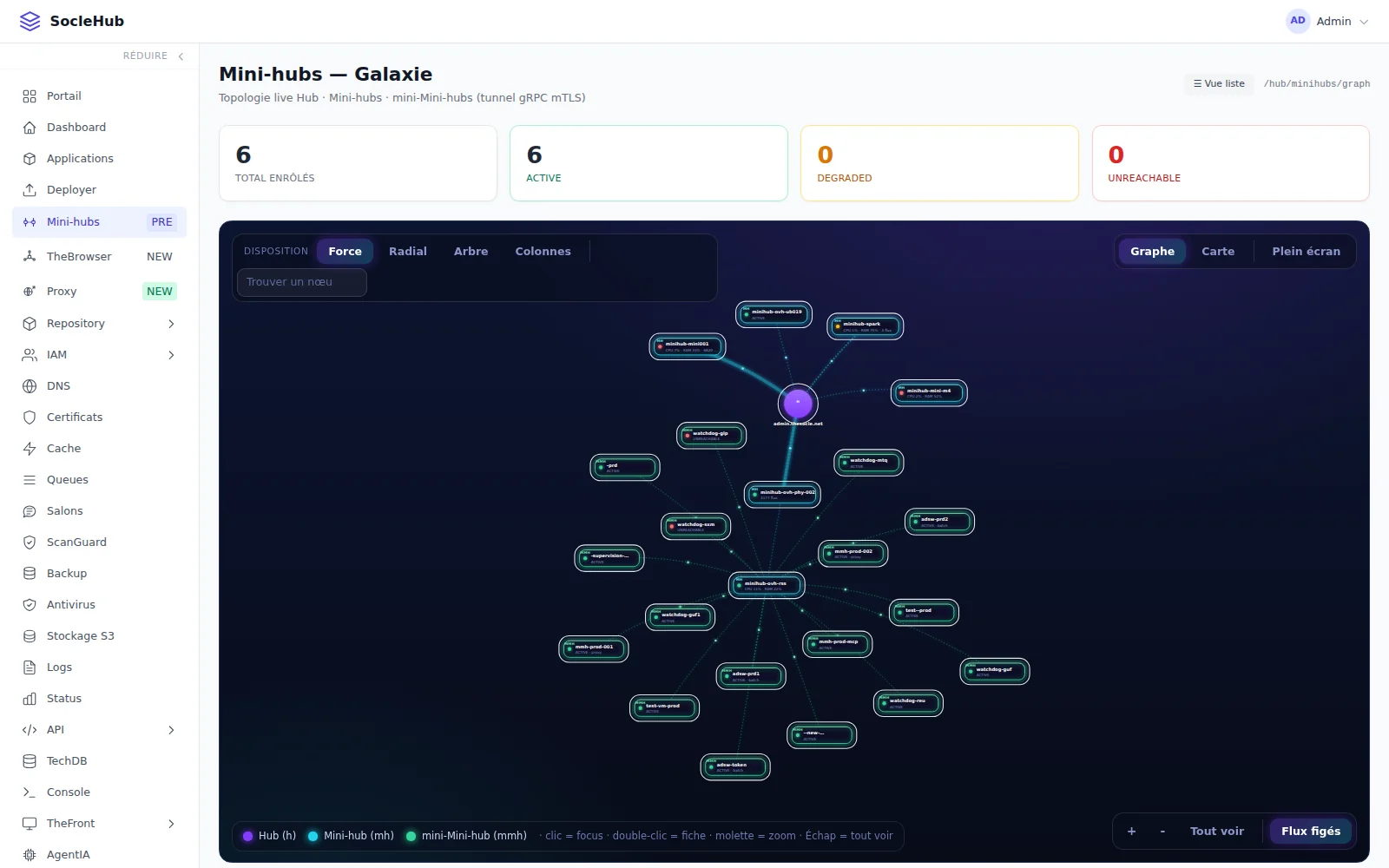This screenshot has height=868, width=1389.
Task: Open the Dashboard menu item
Action: point(99,128)
